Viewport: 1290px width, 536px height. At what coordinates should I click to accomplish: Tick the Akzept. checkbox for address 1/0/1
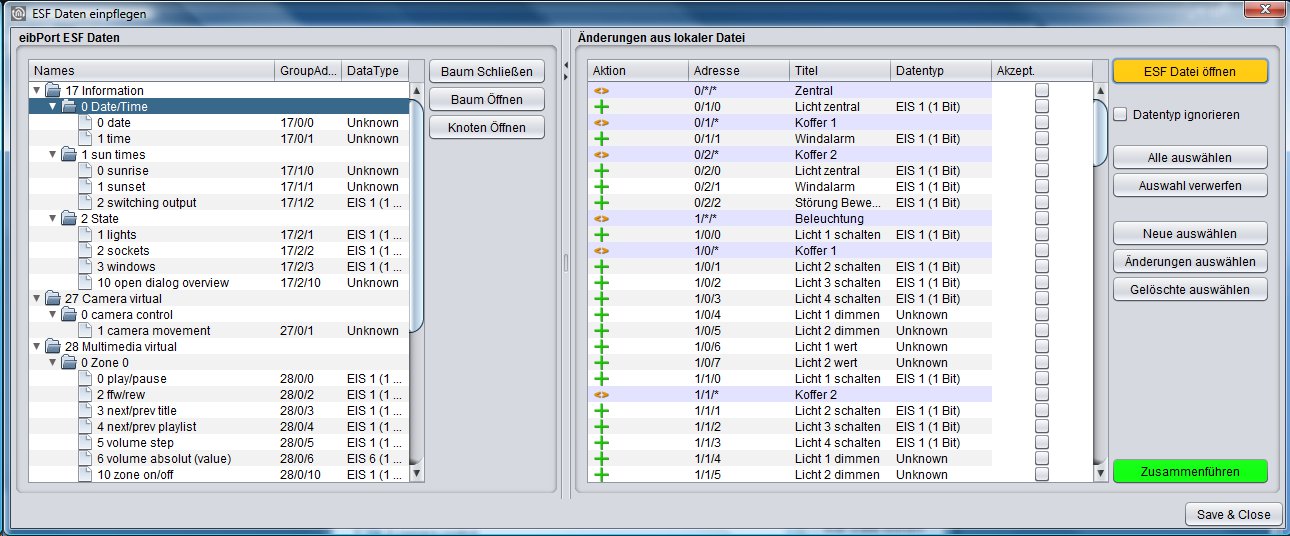tap(1042, 267)
